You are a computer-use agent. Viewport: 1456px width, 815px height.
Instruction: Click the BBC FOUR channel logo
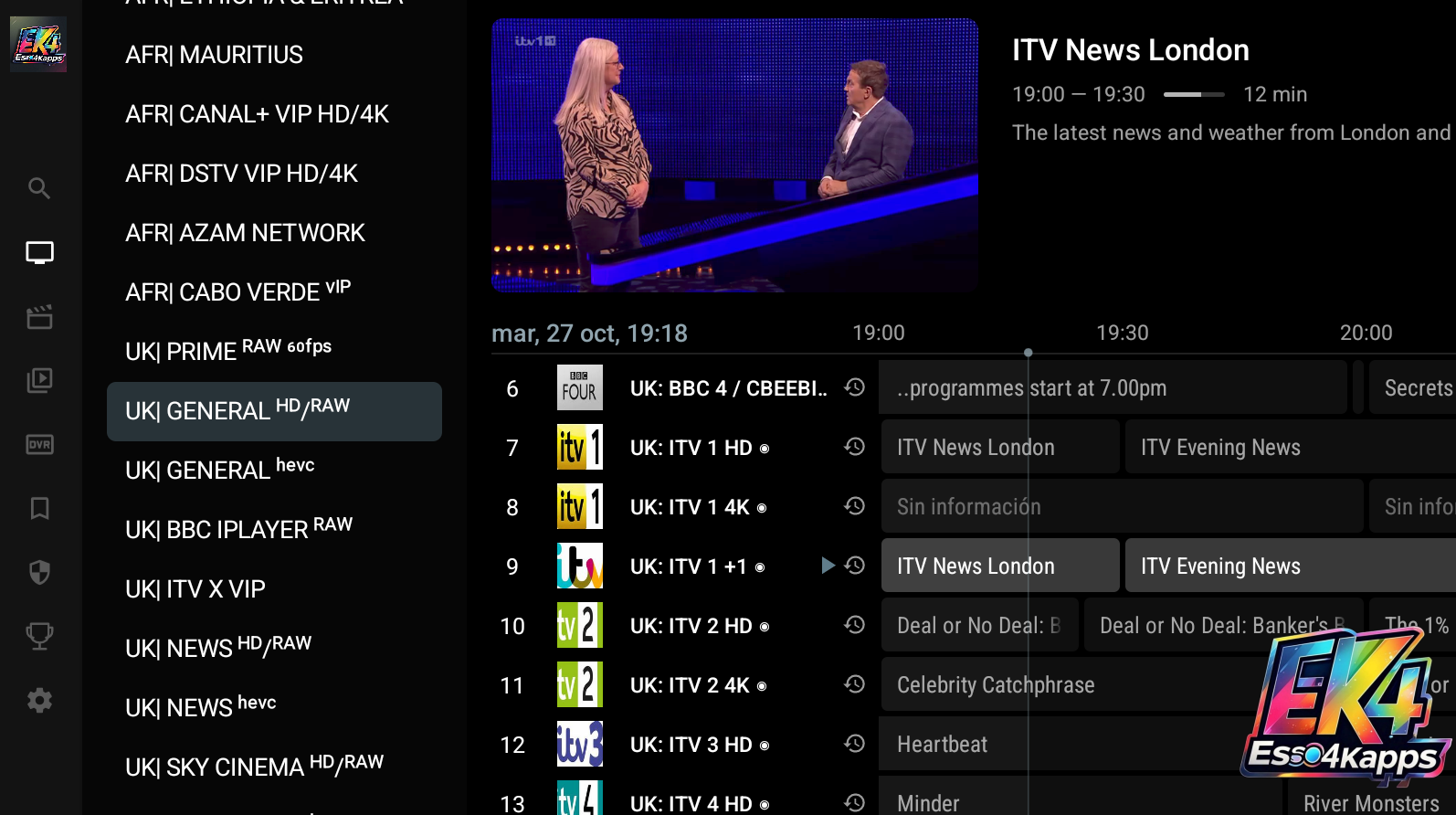tap(580, 387)
